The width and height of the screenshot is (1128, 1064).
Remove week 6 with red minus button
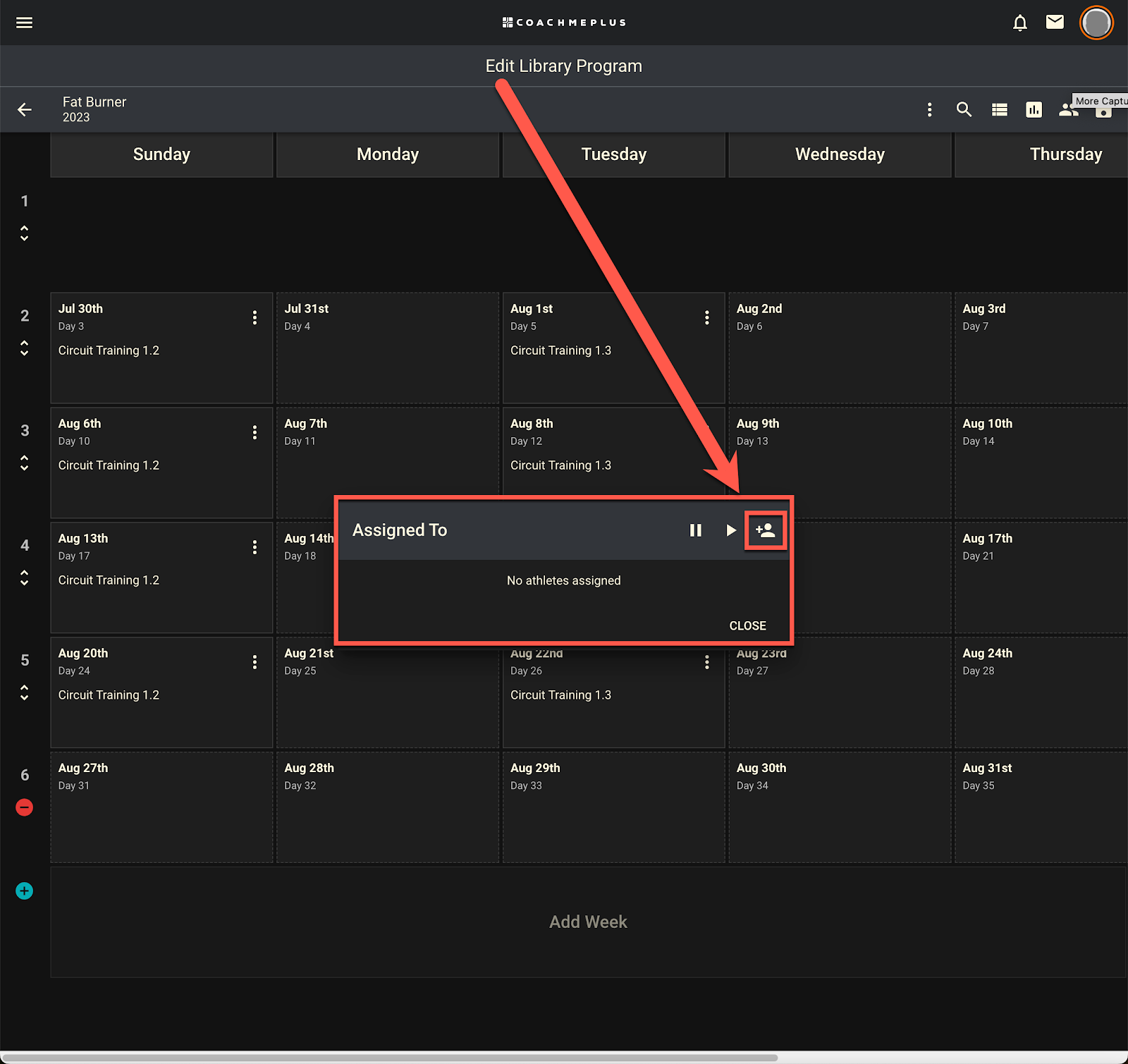tap(24, 807)
